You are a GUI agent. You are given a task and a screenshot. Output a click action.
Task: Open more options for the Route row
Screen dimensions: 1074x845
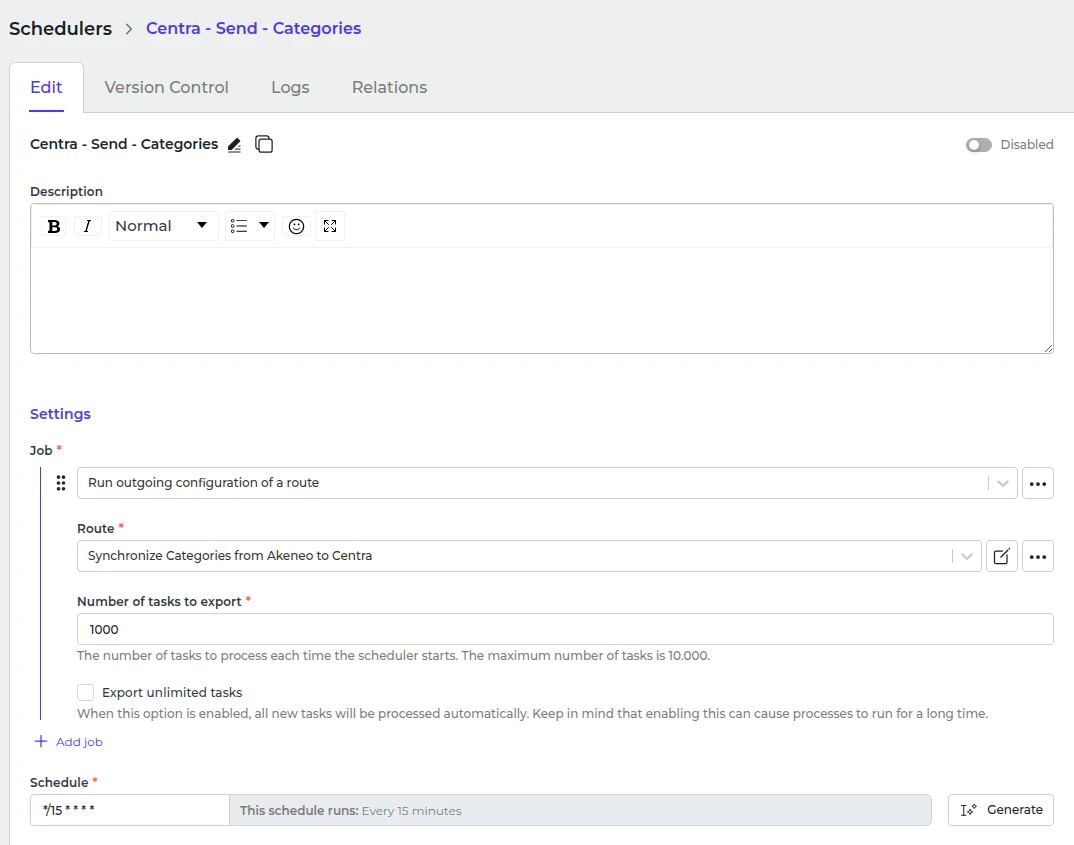coord(1038,556)
